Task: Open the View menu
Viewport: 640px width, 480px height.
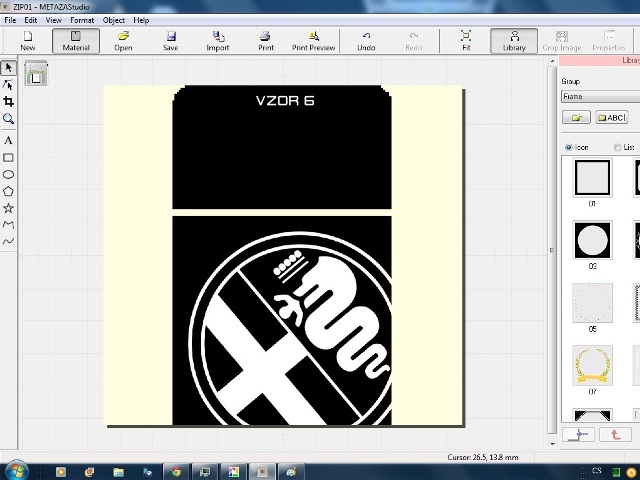Action: click(x=53, y=20)
